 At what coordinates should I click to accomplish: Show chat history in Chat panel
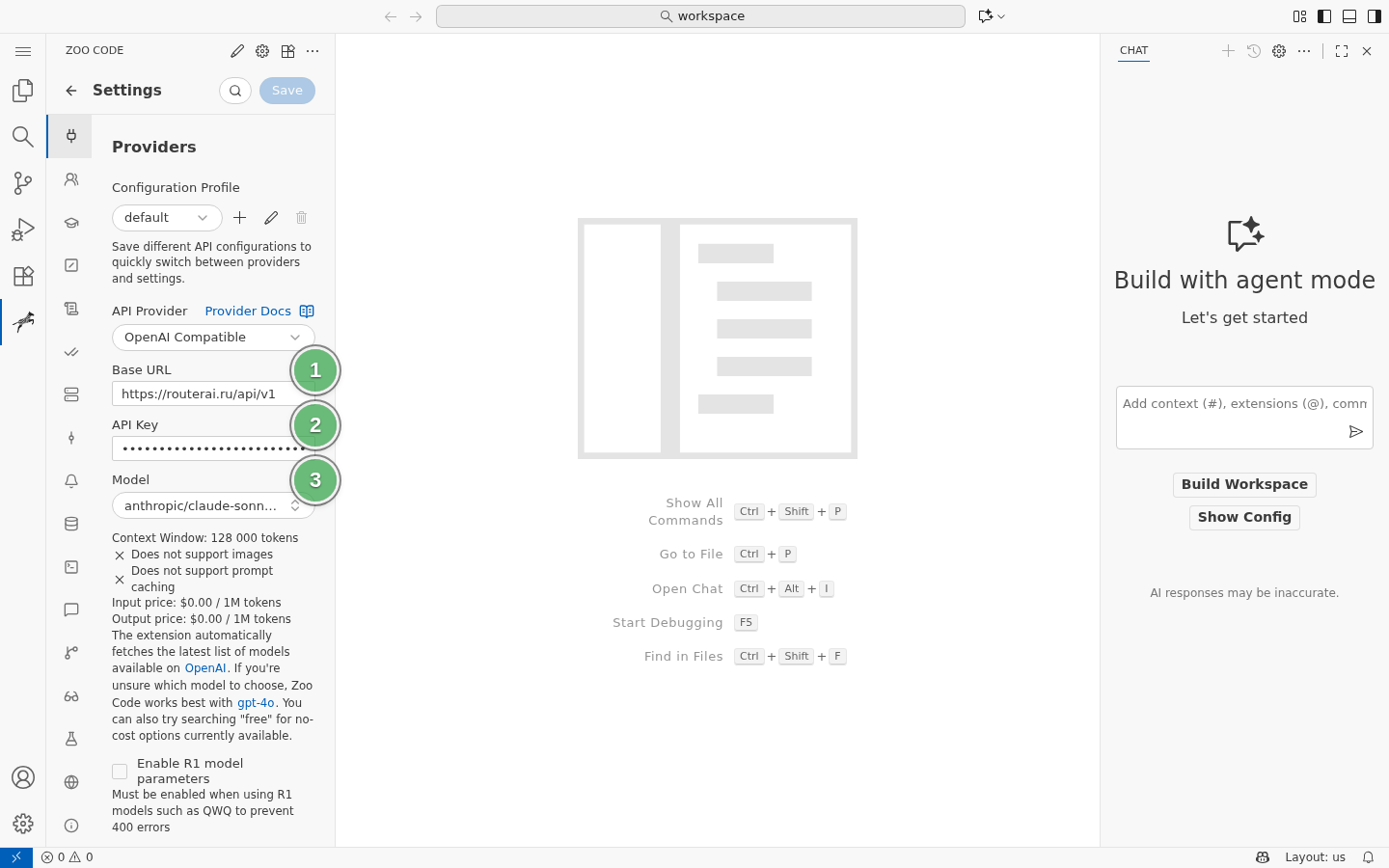coord(1254,51)
